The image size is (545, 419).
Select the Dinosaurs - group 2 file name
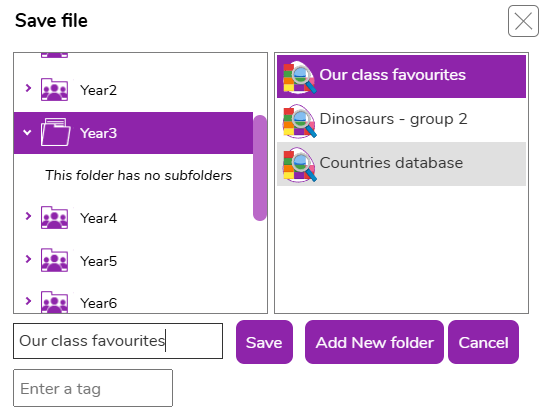point(393,119)
